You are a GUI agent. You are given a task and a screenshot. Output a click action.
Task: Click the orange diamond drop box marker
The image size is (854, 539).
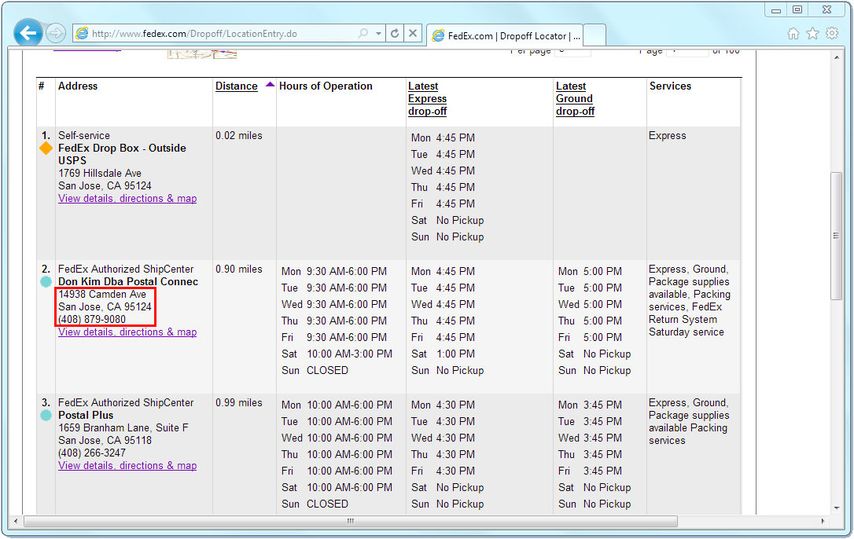(x=46, y=148)
